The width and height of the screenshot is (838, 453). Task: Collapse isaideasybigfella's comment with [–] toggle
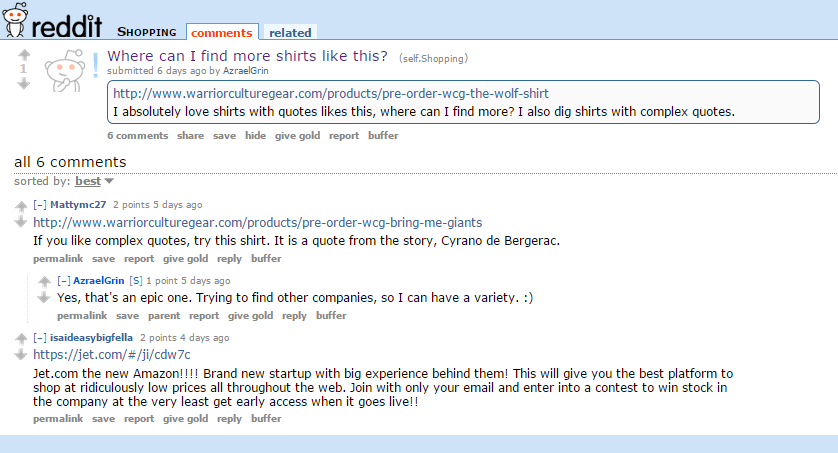tap(39, 338)
